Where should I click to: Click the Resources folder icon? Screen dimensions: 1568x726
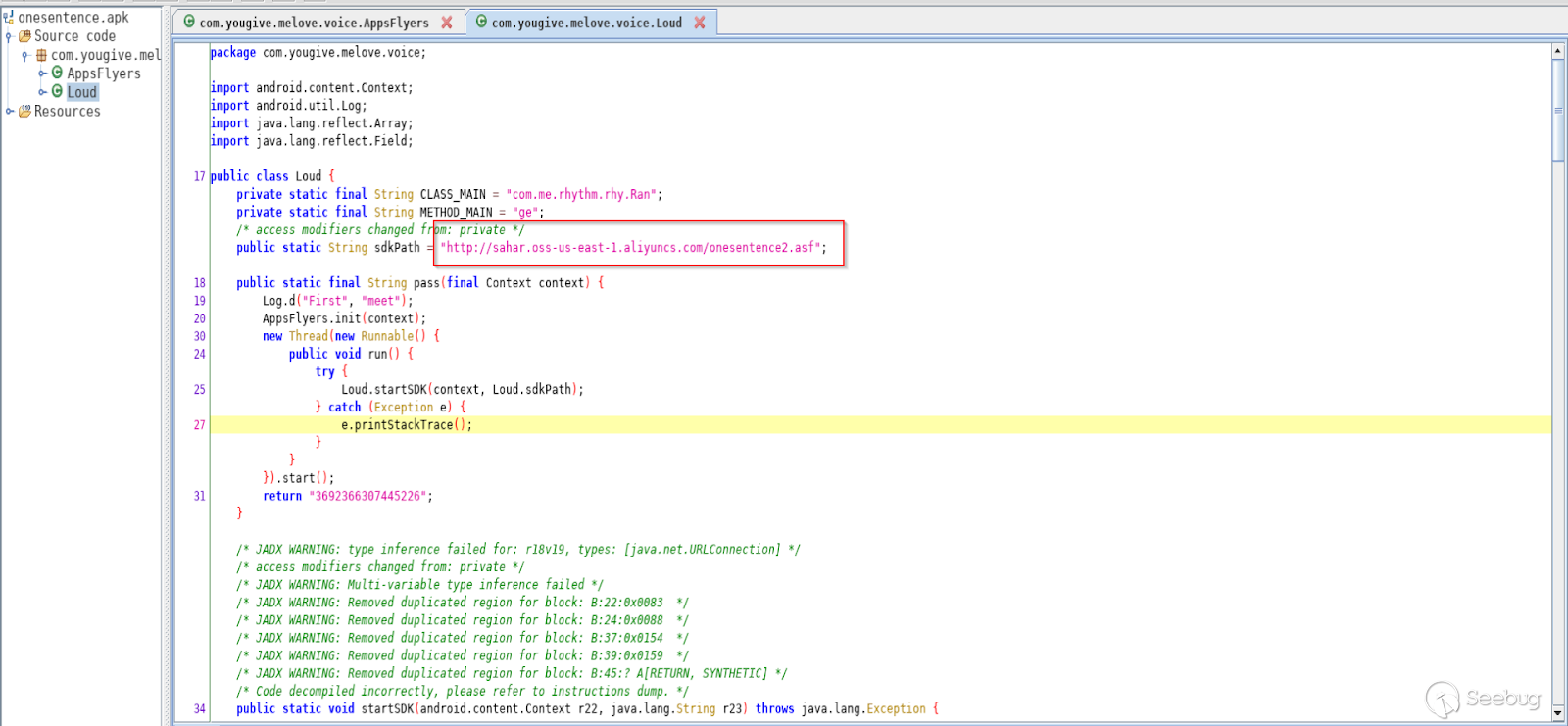coord(24,111)
